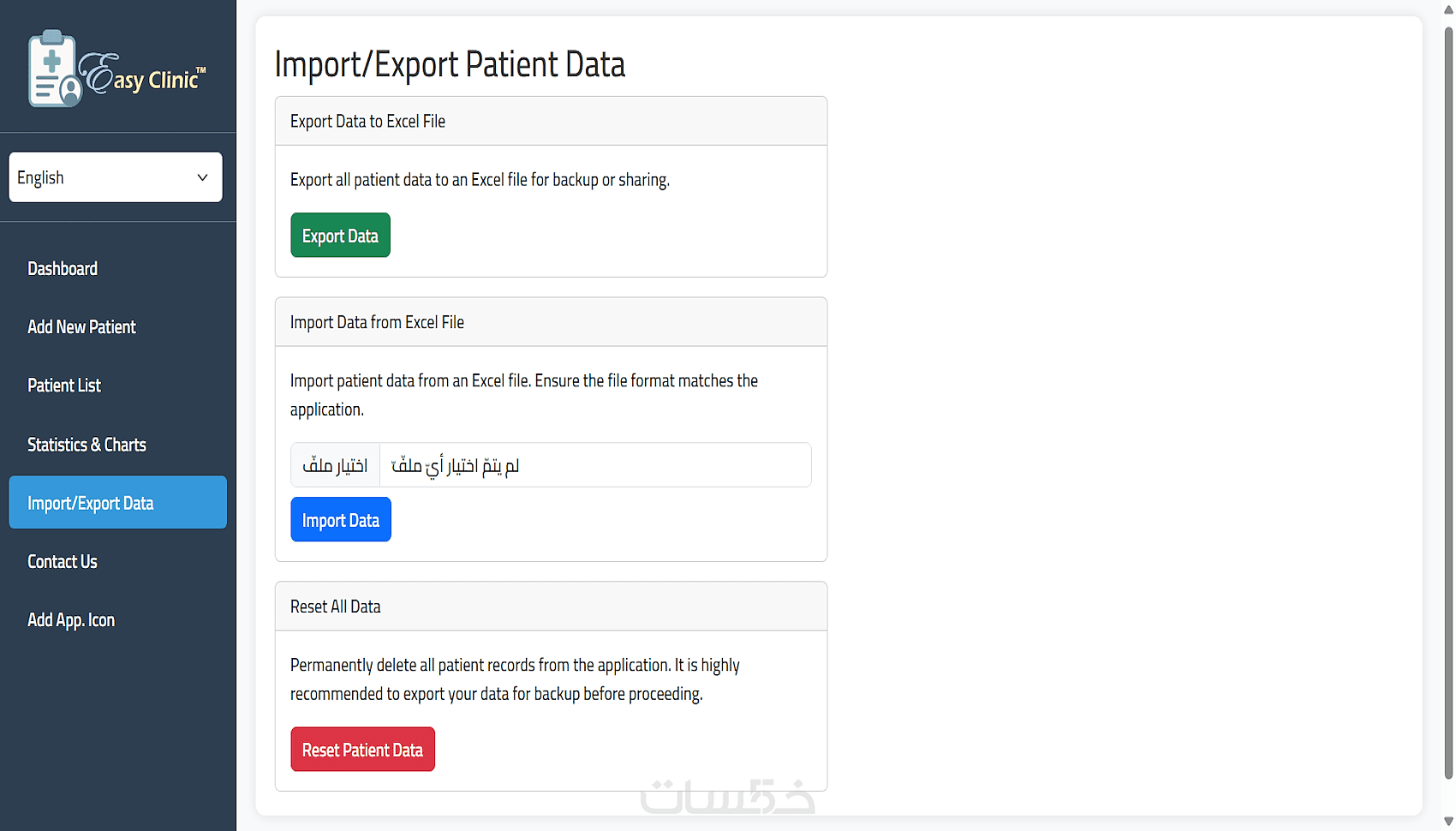The image size is (1456, 831).
Task: Click scrollbar down arrow
Action: [1448, 822]
